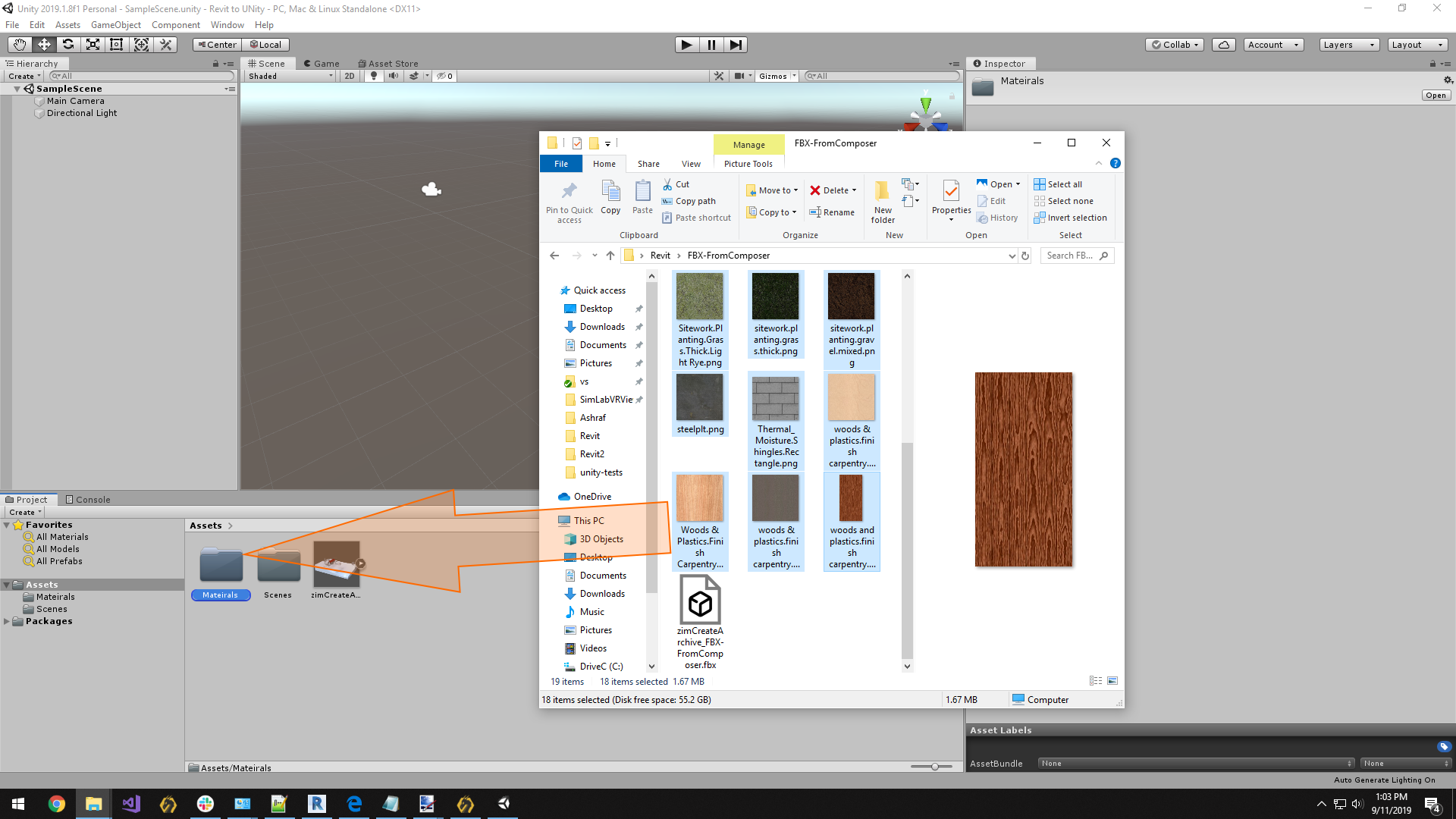Switch to the Asset Store tab
This screenshot has width=1456, height=819.
(388, 64)
